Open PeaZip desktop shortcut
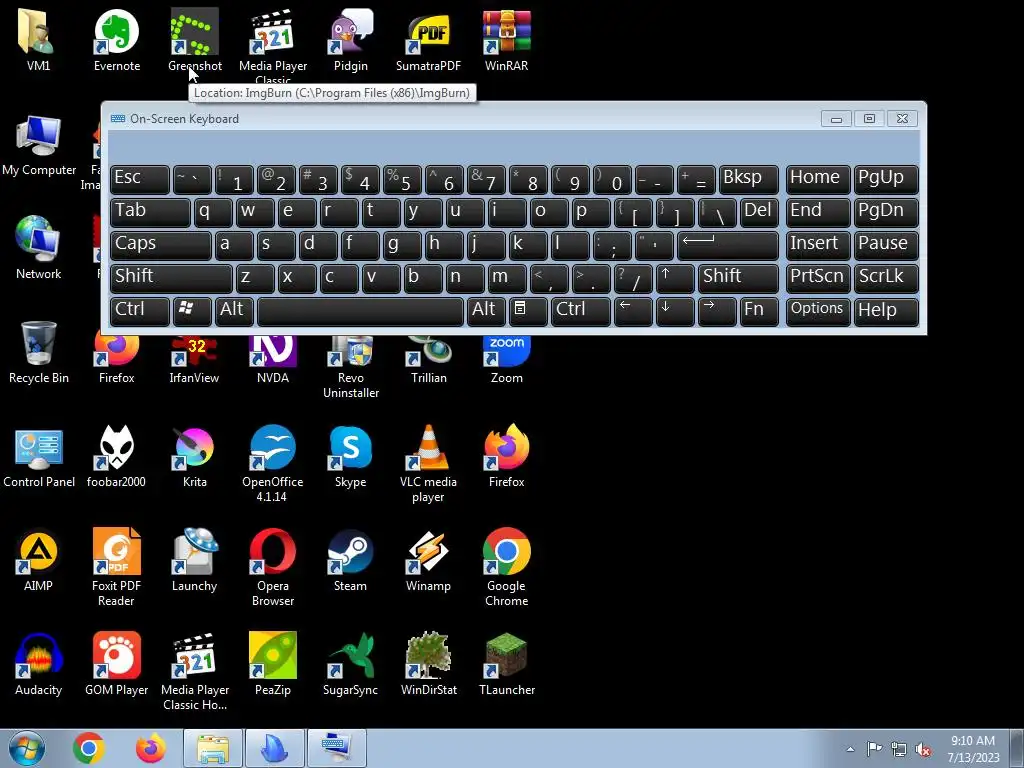 click(272, 665)
